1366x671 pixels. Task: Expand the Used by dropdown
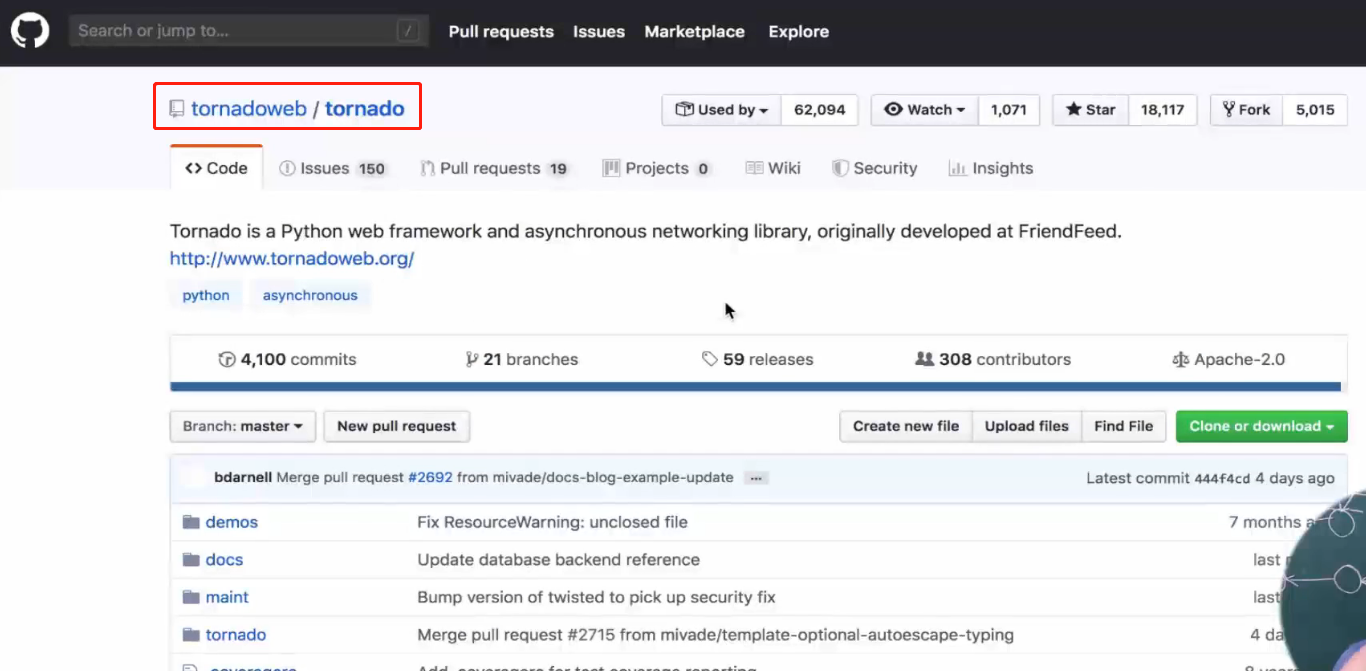click(x=722, y=110)
